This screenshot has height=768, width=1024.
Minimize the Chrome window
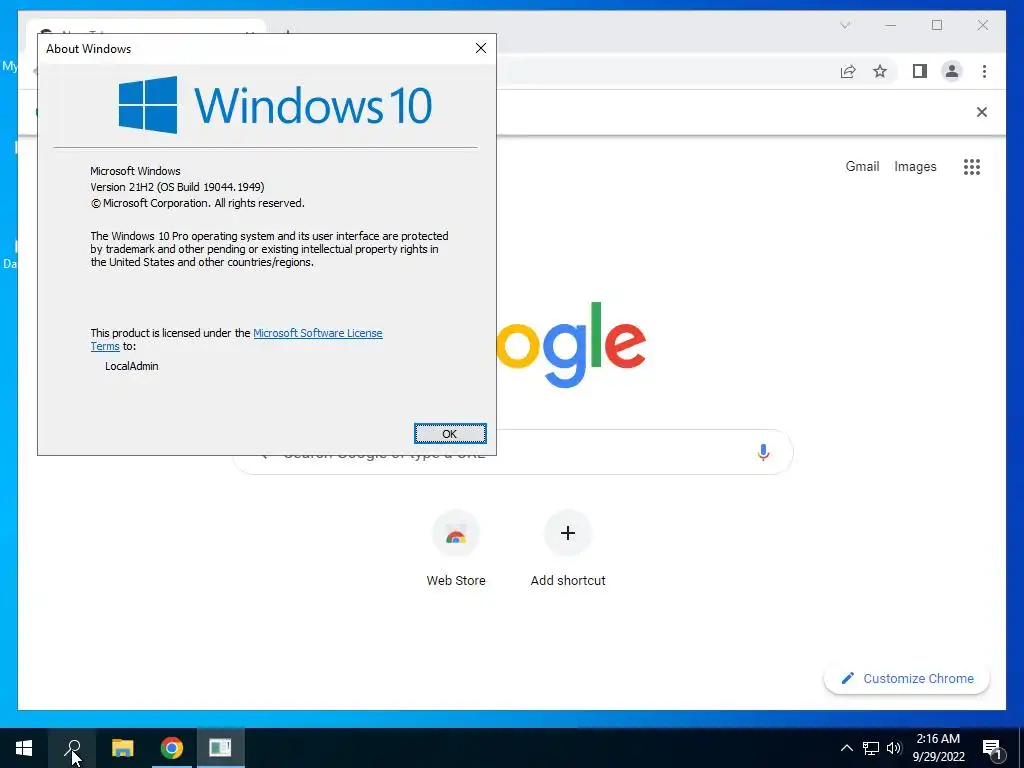(890, 25)
